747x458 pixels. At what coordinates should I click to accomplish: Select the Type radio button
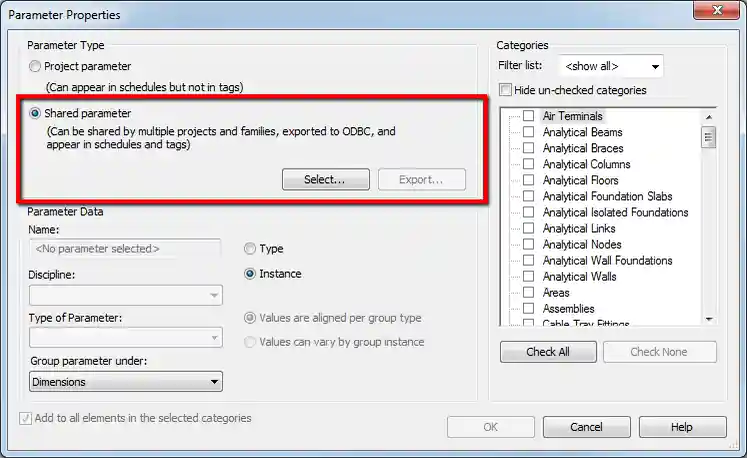[250, 249]
